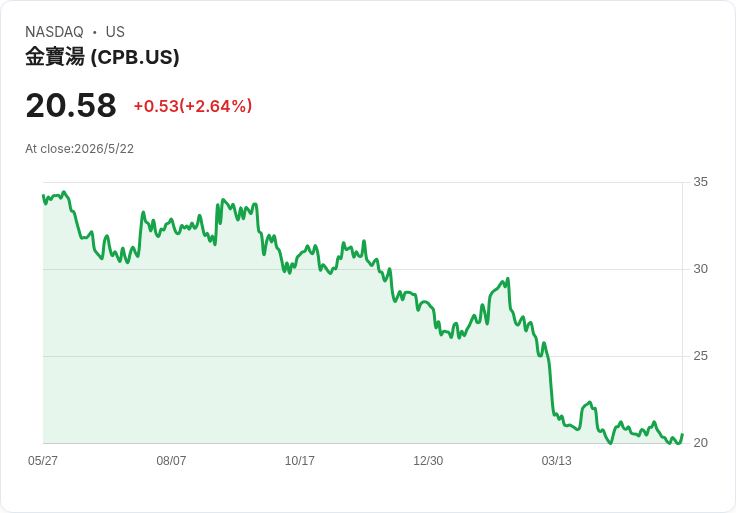
Task: Open the 金寶湯 (CPB.US) stock title
Action: 102,57
